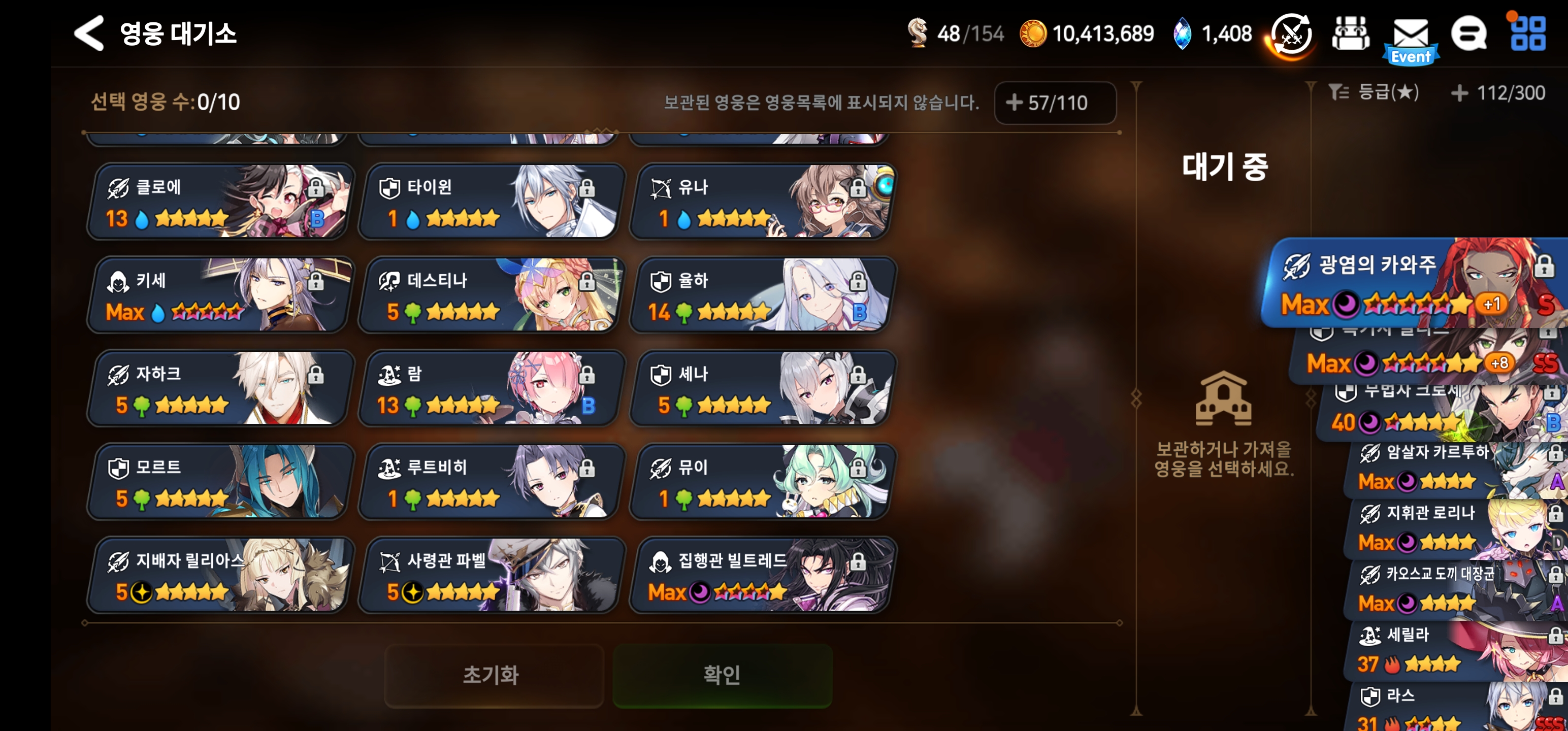The width and height of the screenshot is (1568, 731).
Task: Open the four-square main menu icon
Action: pos(1528,34)
